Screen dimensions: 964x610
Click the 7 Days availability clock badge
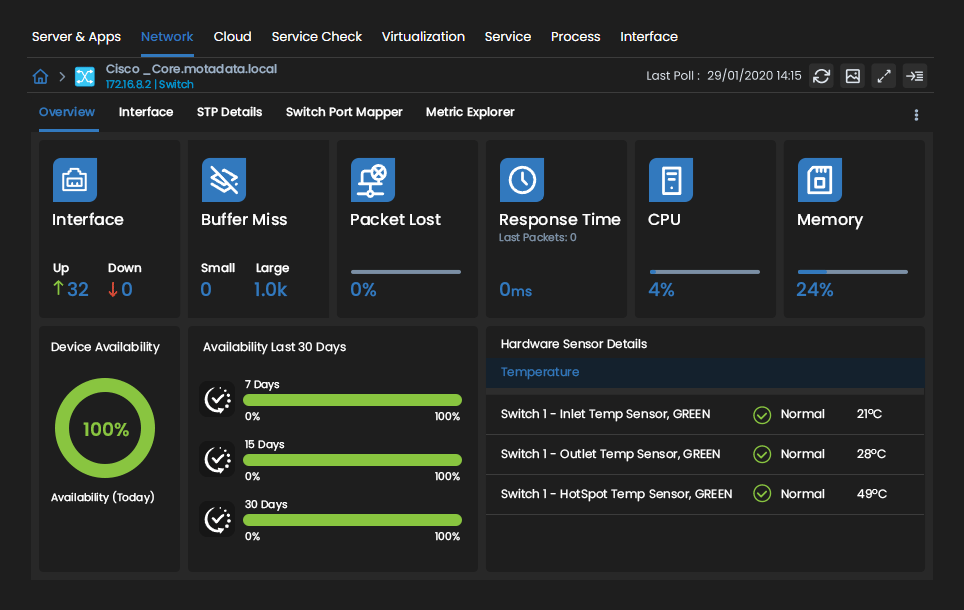(217, 399)
